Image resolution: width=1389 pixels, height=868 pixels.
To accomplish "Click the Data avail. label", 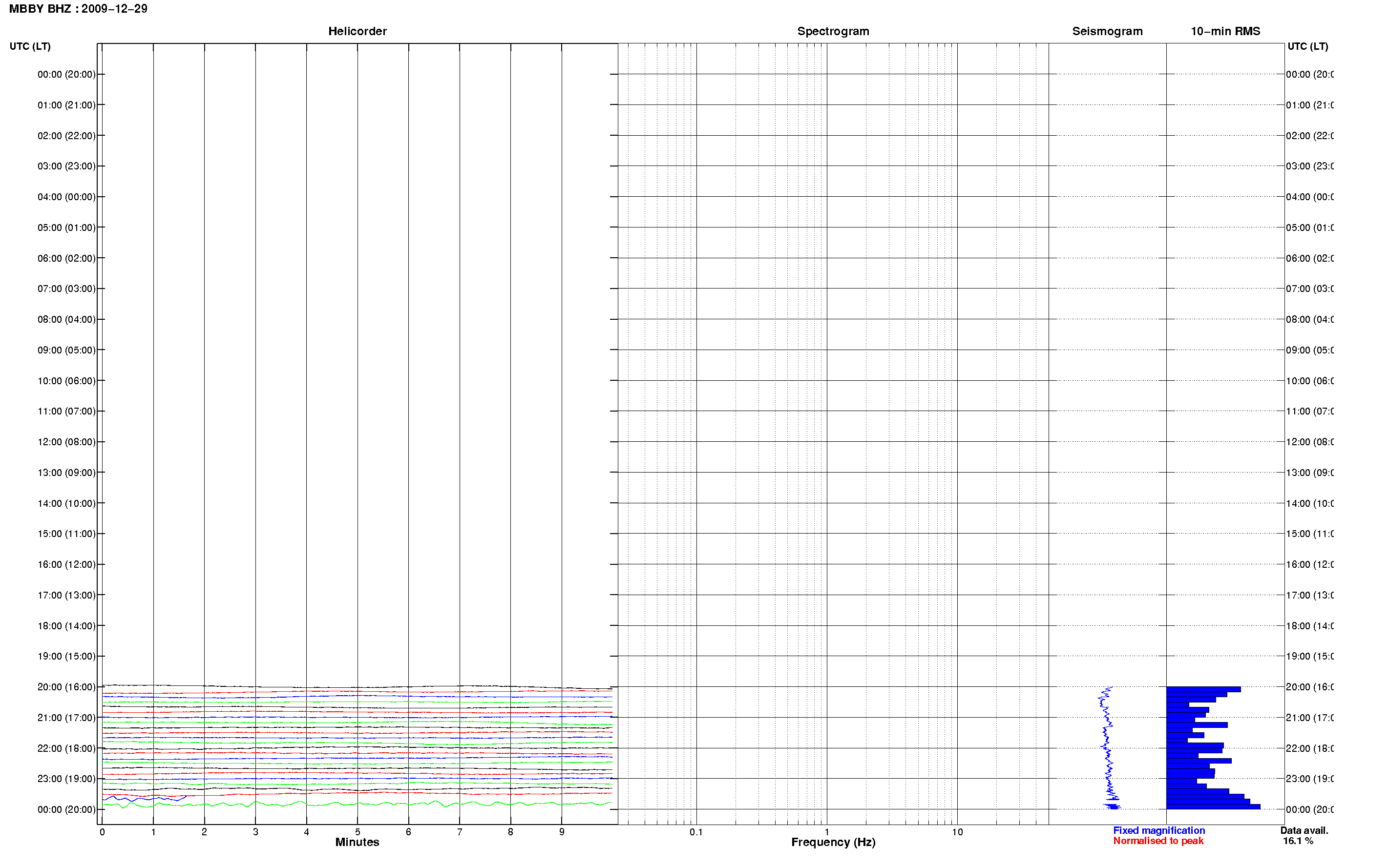I will (x=1304, y=831).
